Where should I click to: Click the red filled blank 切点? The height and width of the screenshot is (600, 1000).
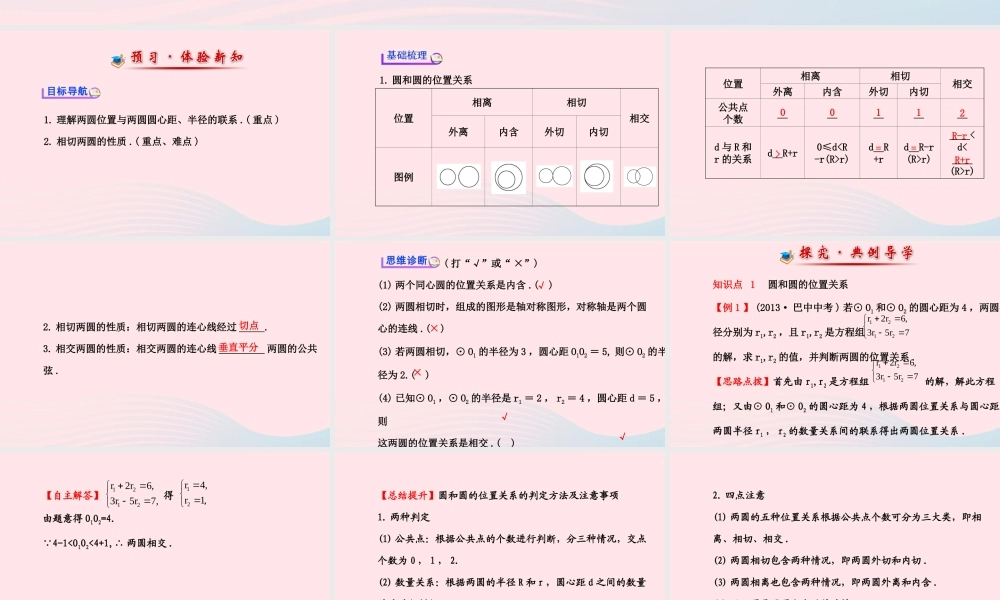coord(249,326)
